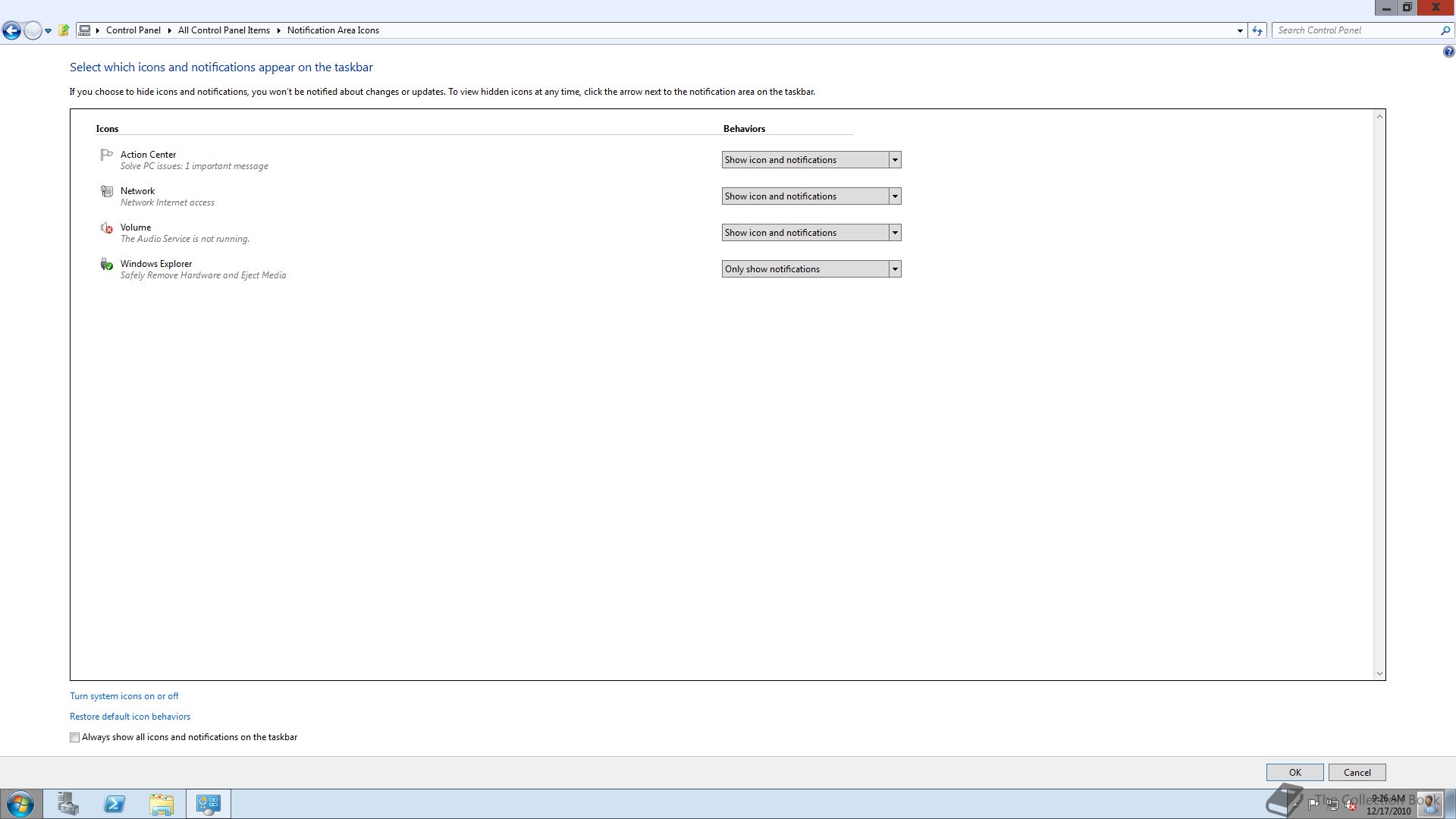Restore down the Control Panel window
This screenshot has height=819, width=1456.
1407,8
